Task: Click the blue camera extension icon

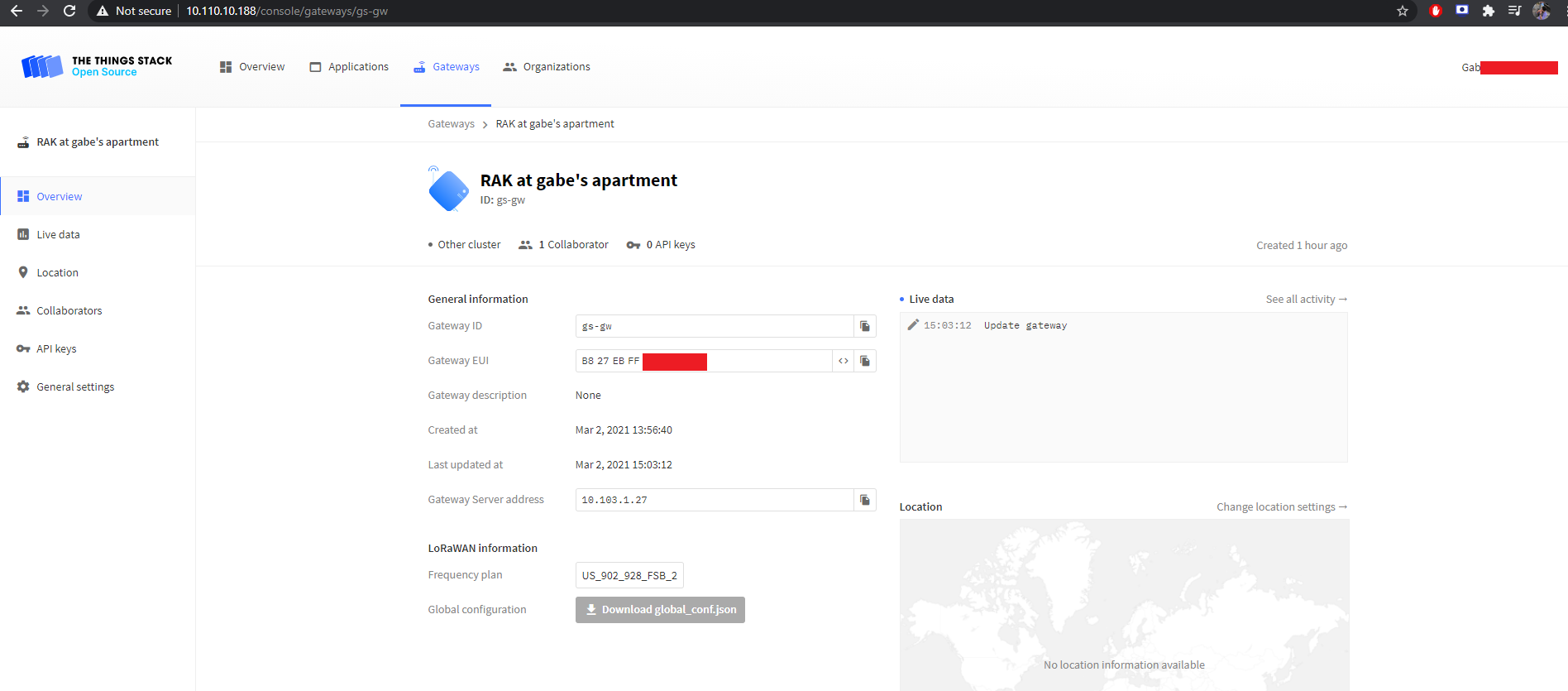Action: click(x=1462, y=11)
